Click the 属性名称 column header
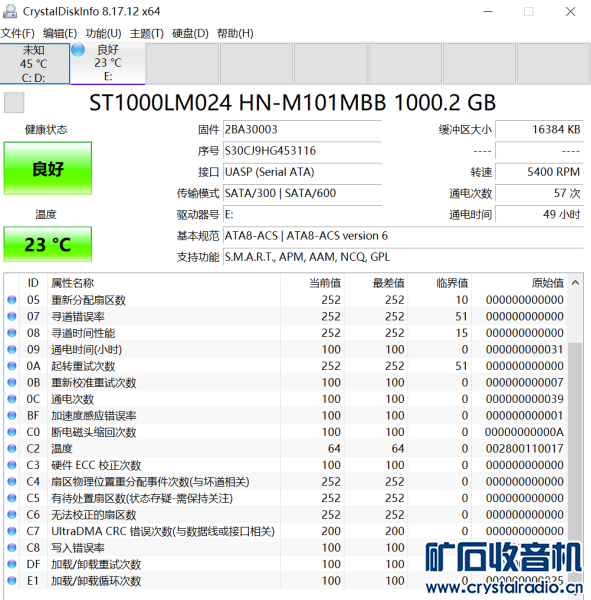 click(x=73, y=283)
